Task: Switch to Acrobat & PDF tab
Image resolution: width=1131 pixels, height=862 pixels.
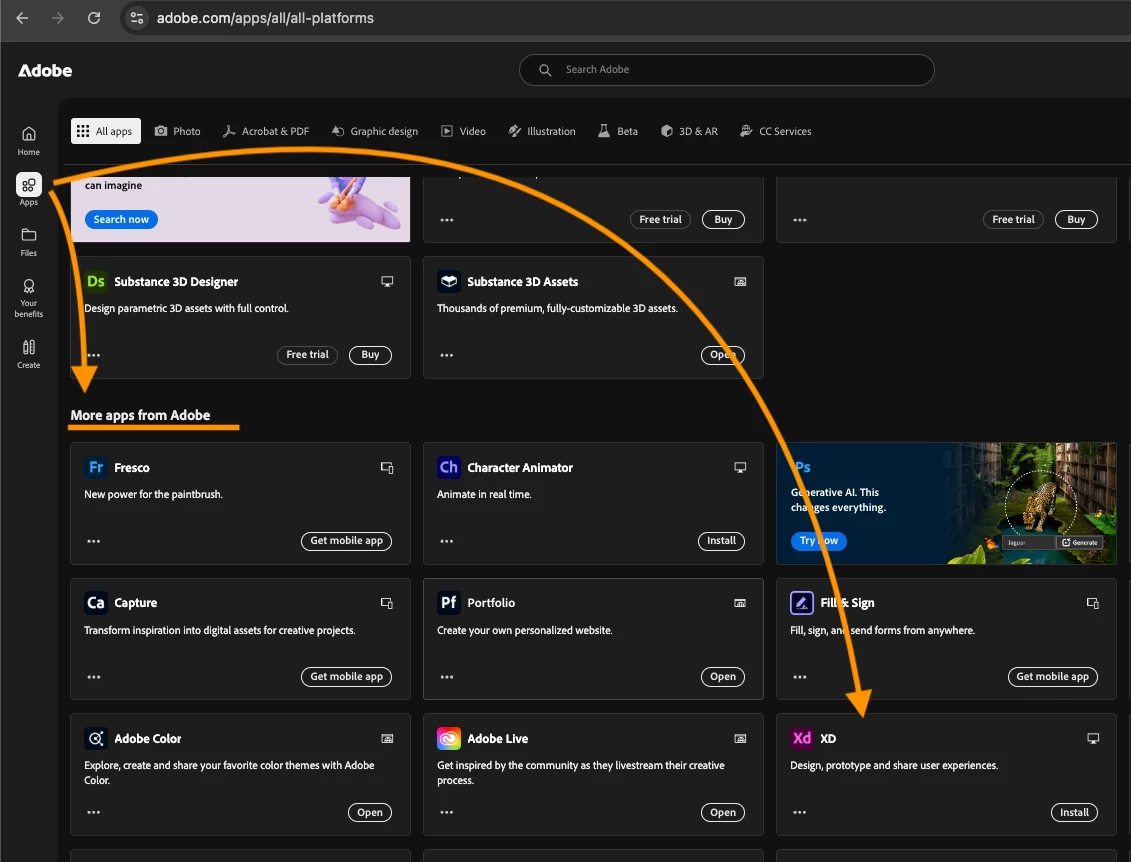Action: point(266,131)
